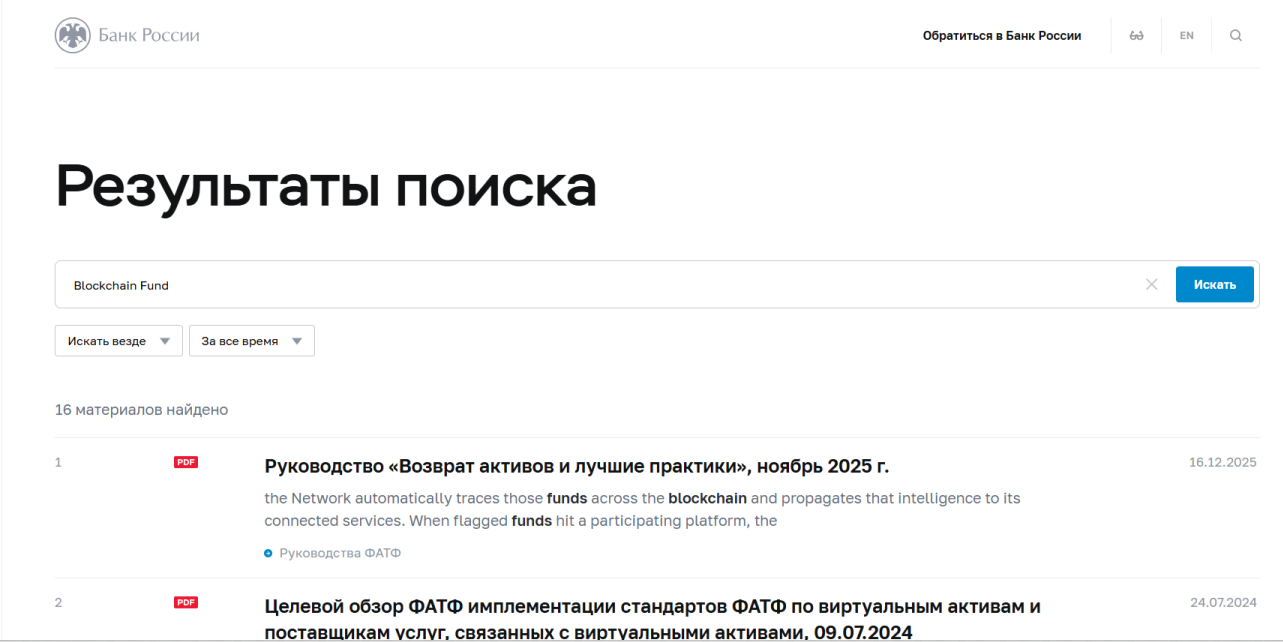The height and width of the screenshot is (642, 1283).
Task: Open result Руководство «Возврат активов и лучшие практики»
Action: tap(577, 466)
